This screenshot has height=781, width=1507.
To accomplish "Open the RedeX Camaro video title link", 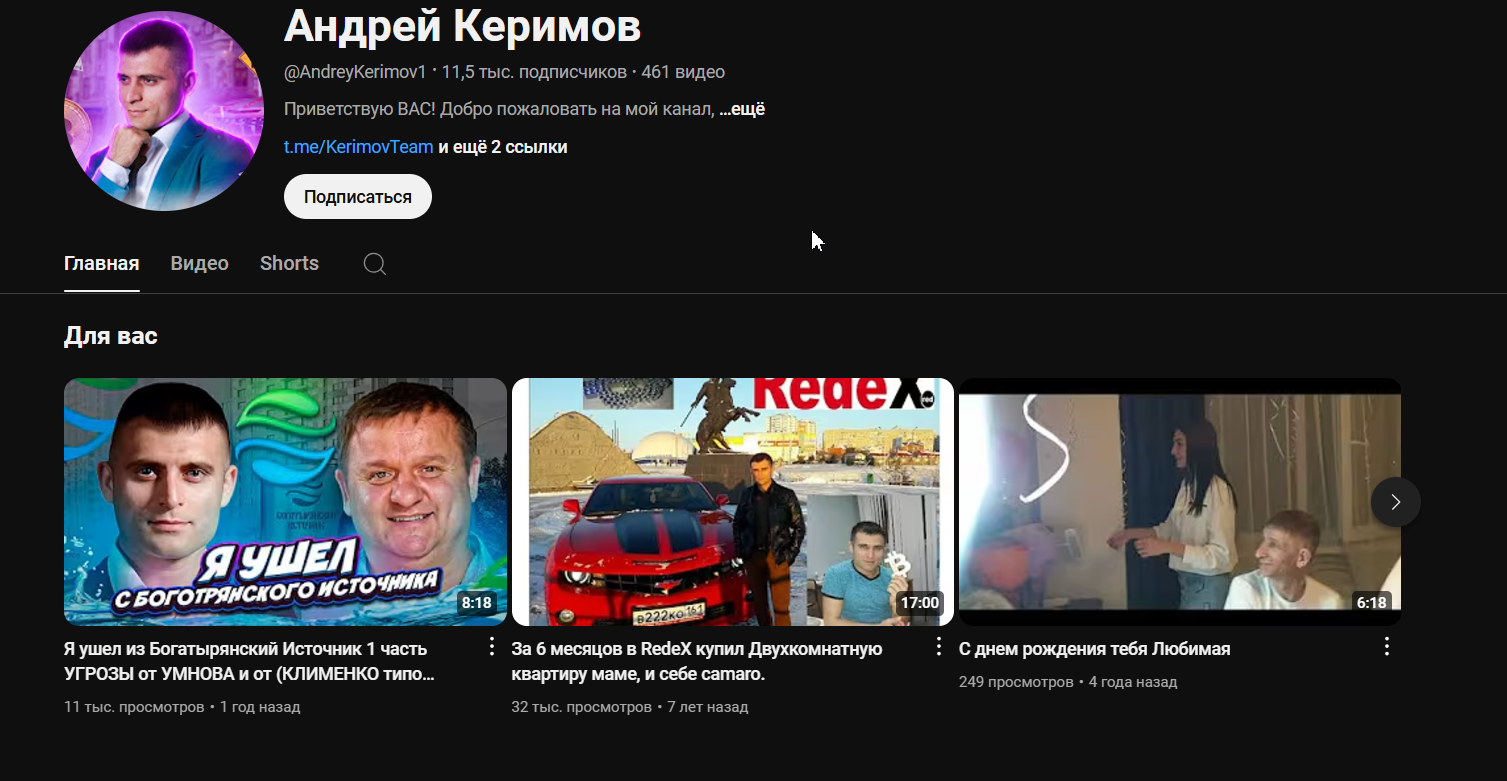I will (696, 660).
